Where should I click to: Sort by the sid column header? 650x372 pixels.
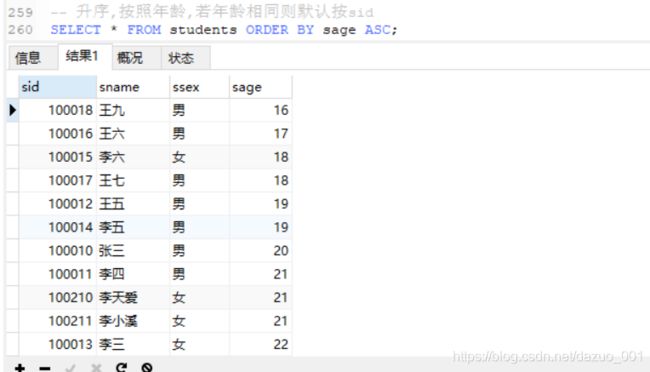(x=57, y=87)
